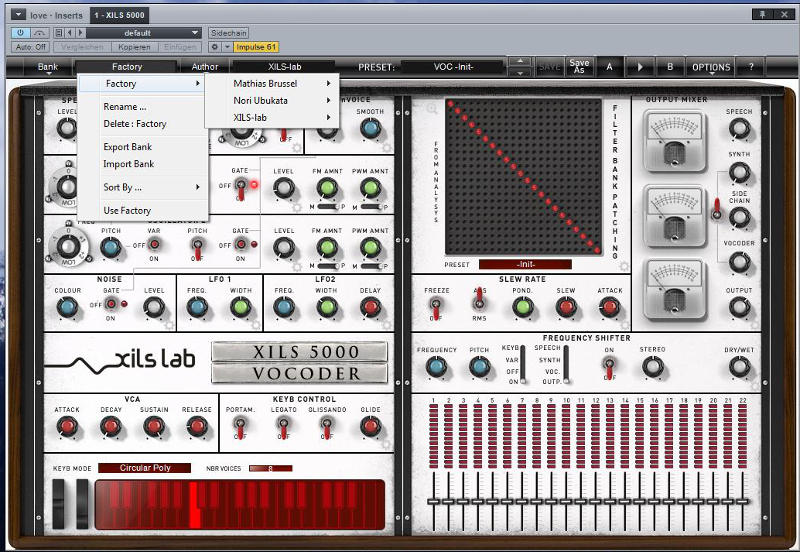Open the XILS-lab author dropdown
Image resolution: width=800 pixels, height=552 pixels.
[x=284, y=67]
